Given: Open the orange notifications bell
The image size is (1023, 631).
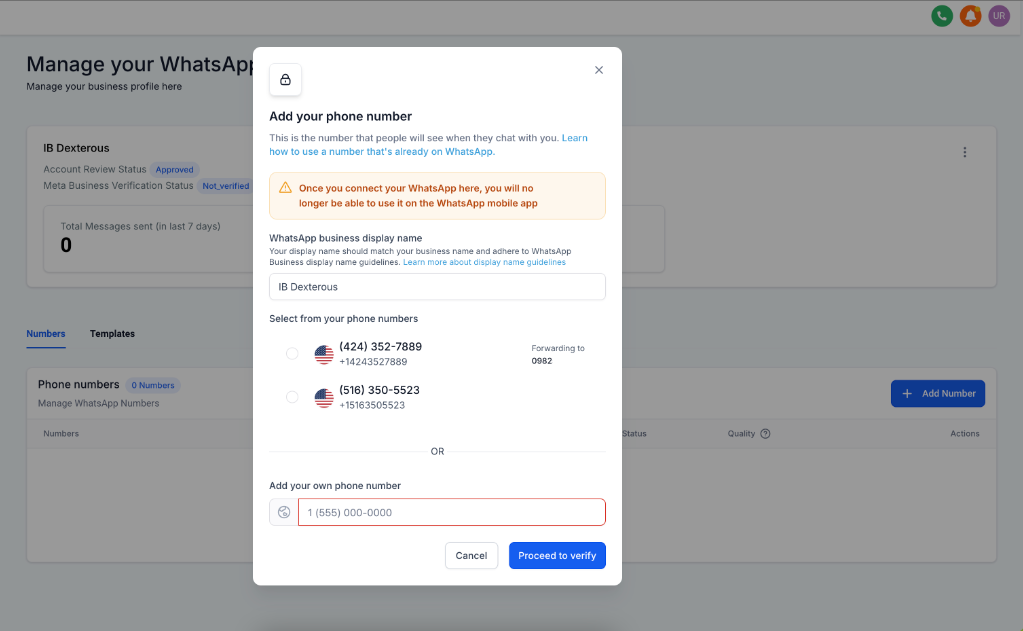Looking at the screenshot, I should point(970,16).
